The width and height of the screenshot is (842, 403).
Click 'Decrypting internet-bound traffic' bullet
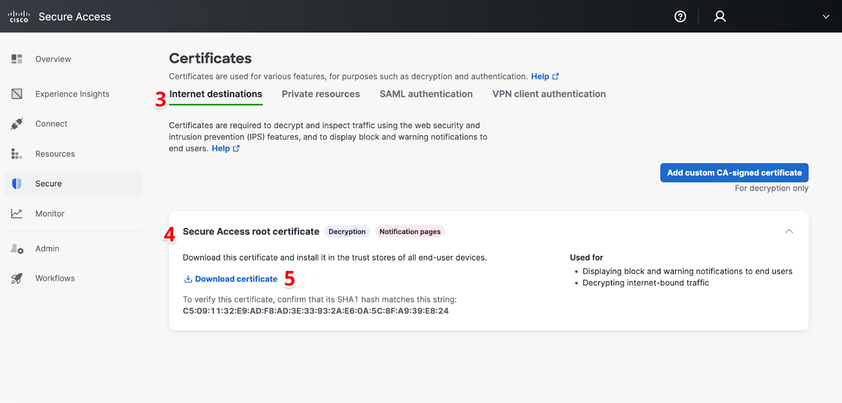[x=645, y=283]
